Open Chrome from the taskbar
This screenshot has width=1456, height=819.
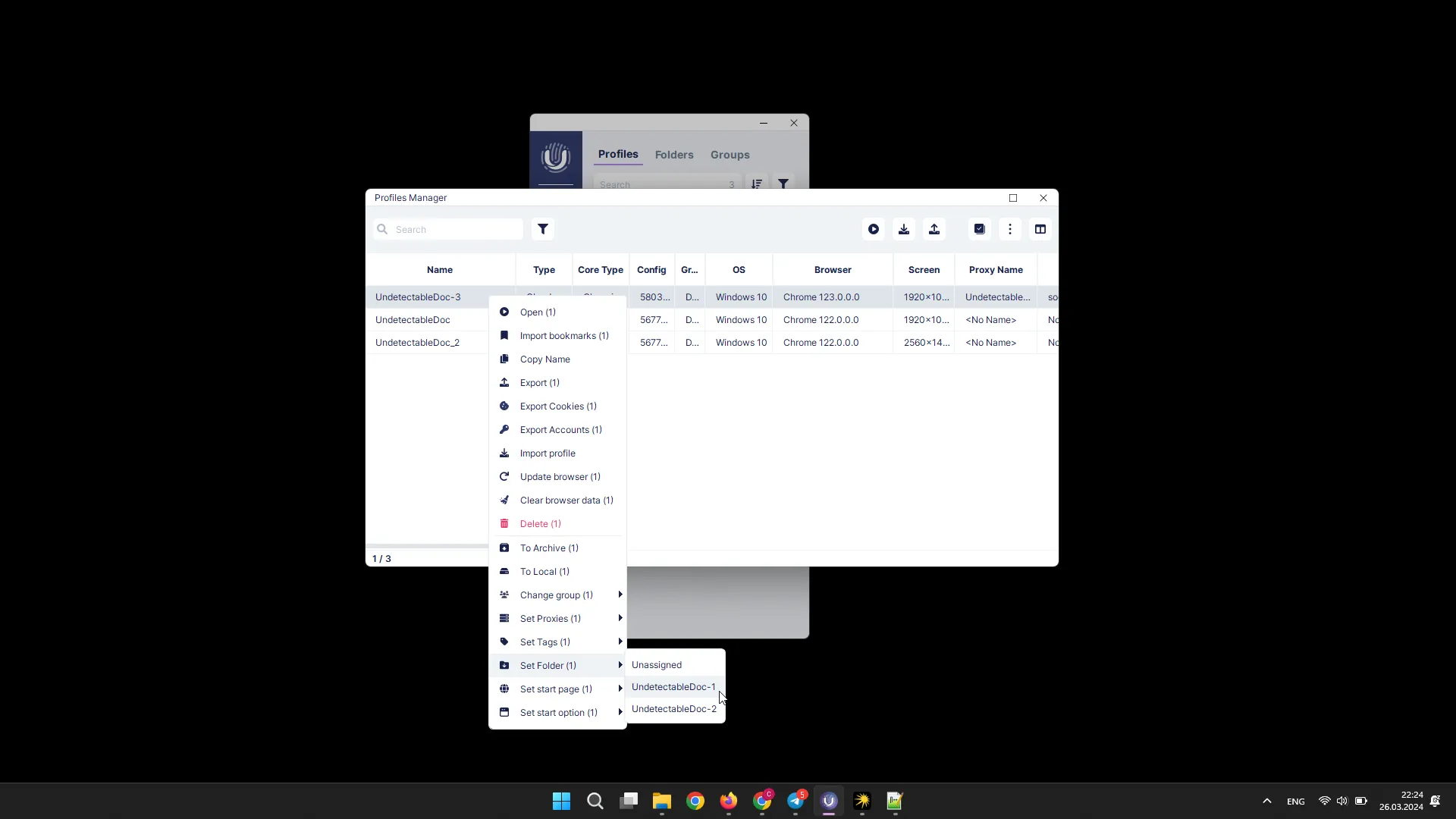pos(695,801)
